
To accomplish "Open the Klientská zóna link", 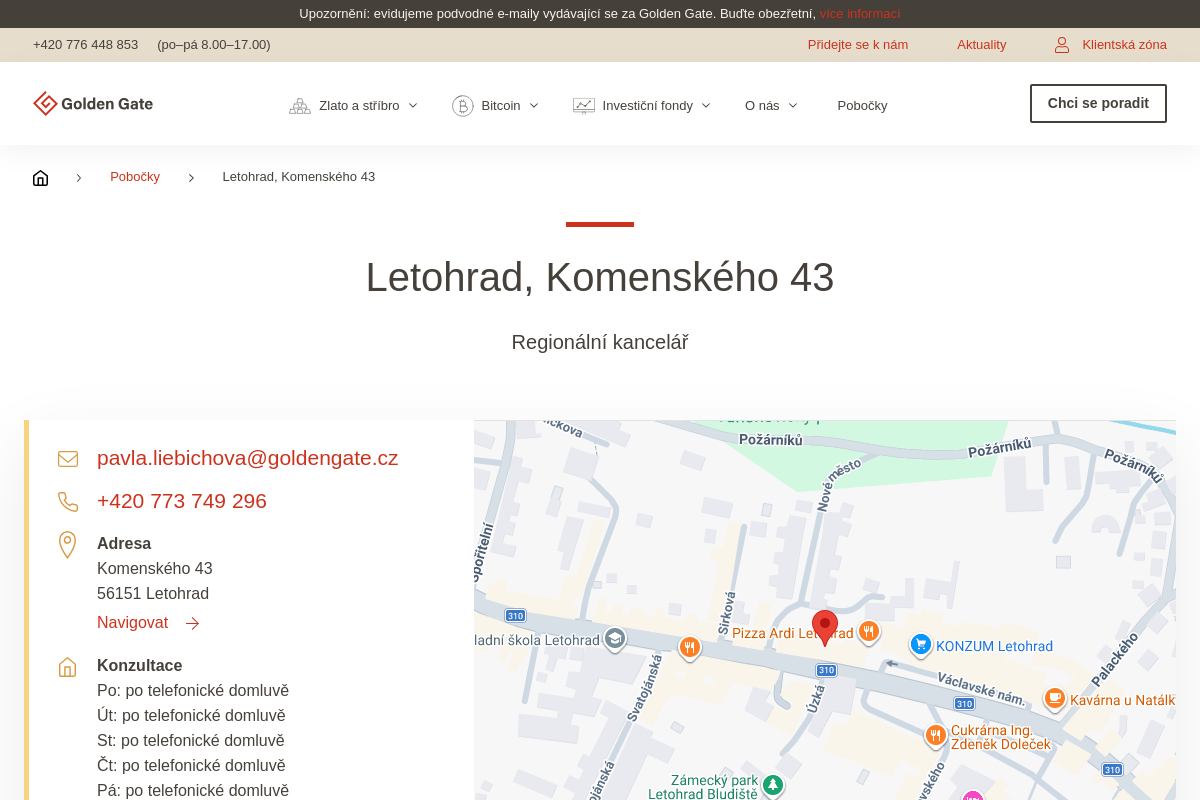I will click(x=1124, y=45).
